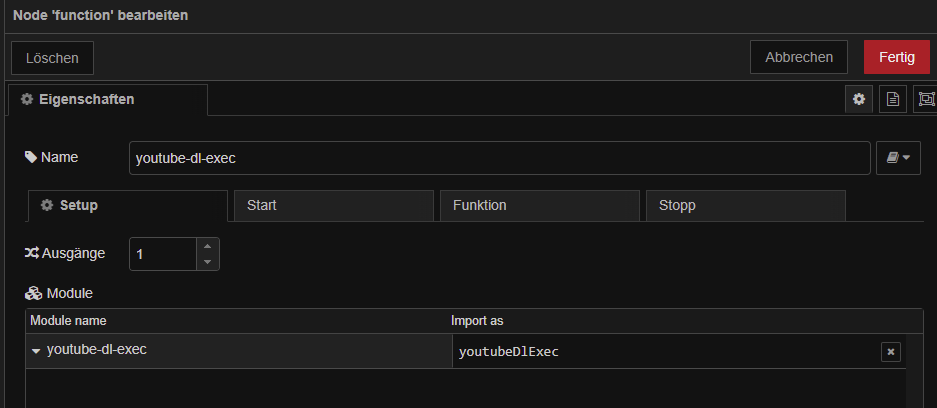This screenshot has width=937, height=408.
Task: Open the node description document icon
Action: tap(893, 99)
